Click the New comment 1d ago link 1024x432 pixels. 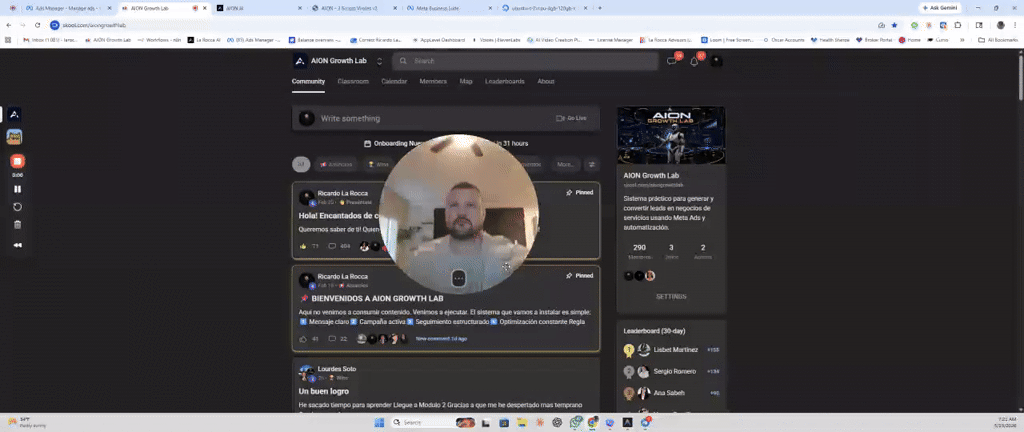pyautogui.click(x=441, y=339)
